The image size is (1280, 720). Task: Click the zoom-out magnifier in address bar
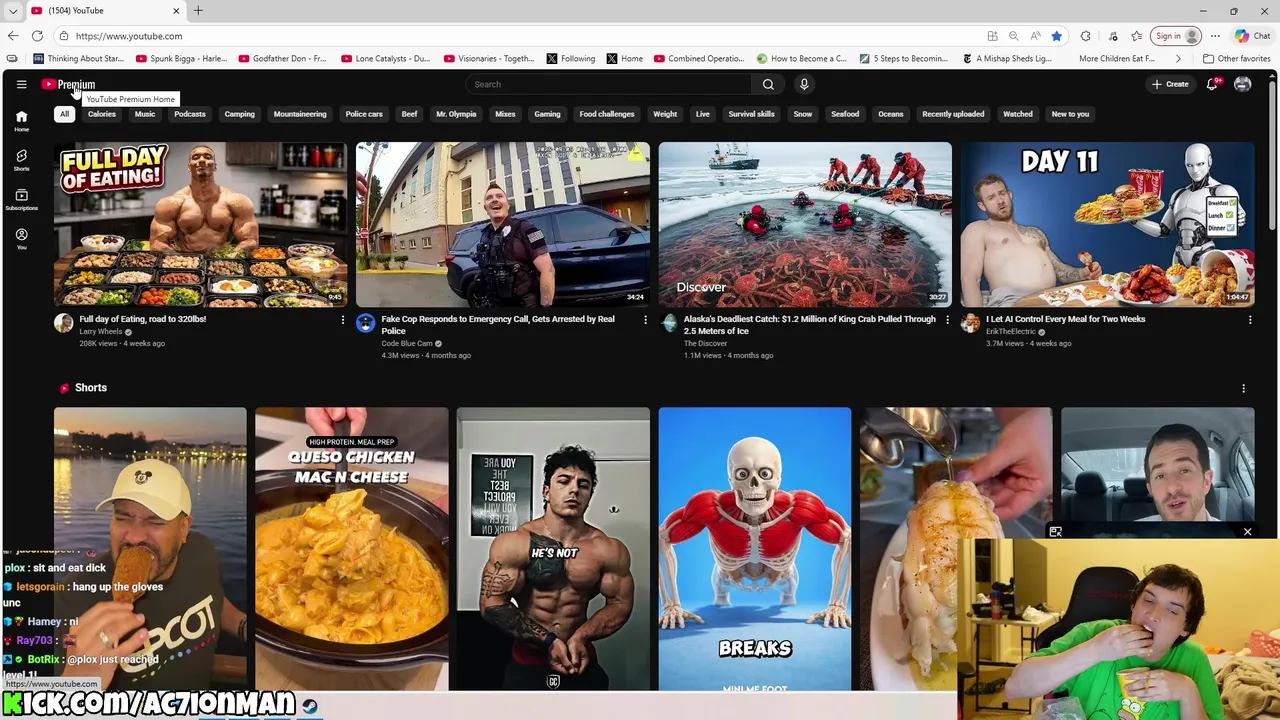pyautogui.click(x=1013, y=36)
